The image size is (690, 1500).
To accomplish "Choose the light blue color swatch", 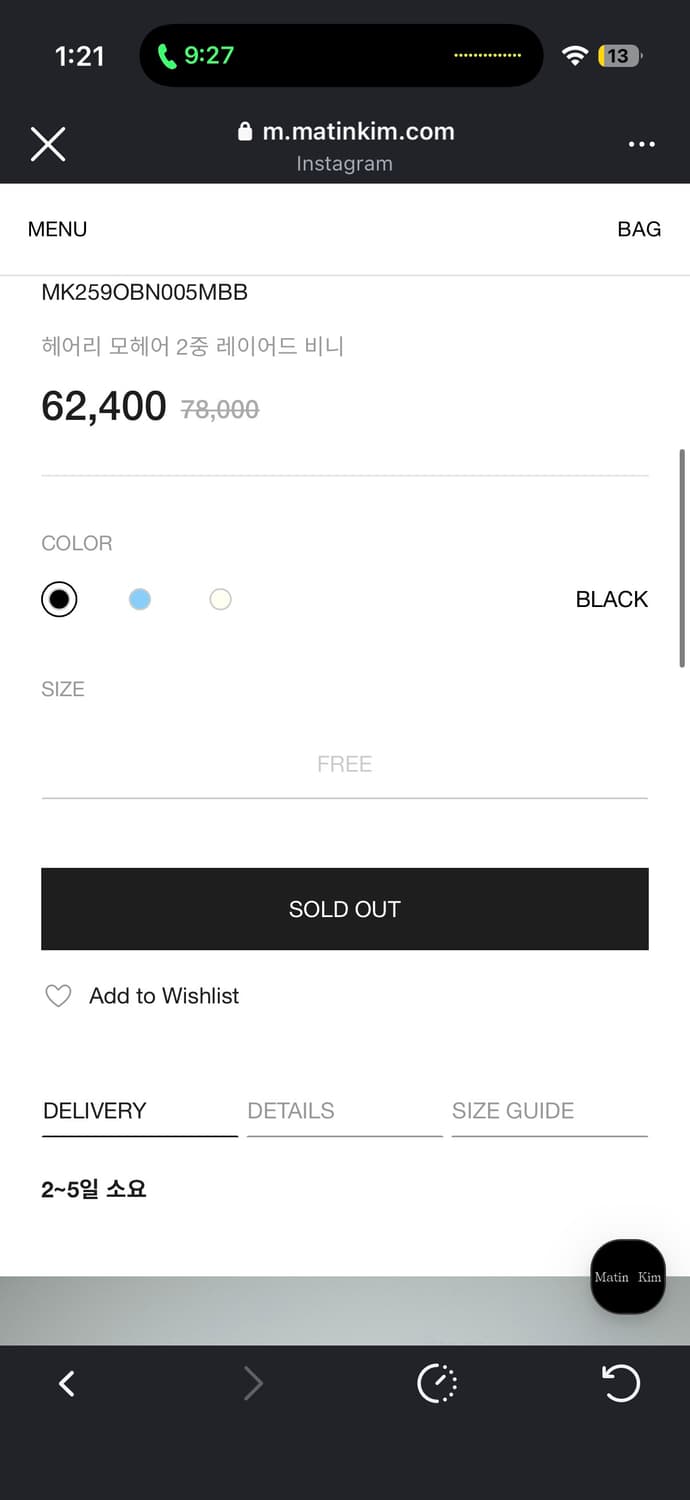I will click(140, 599).
